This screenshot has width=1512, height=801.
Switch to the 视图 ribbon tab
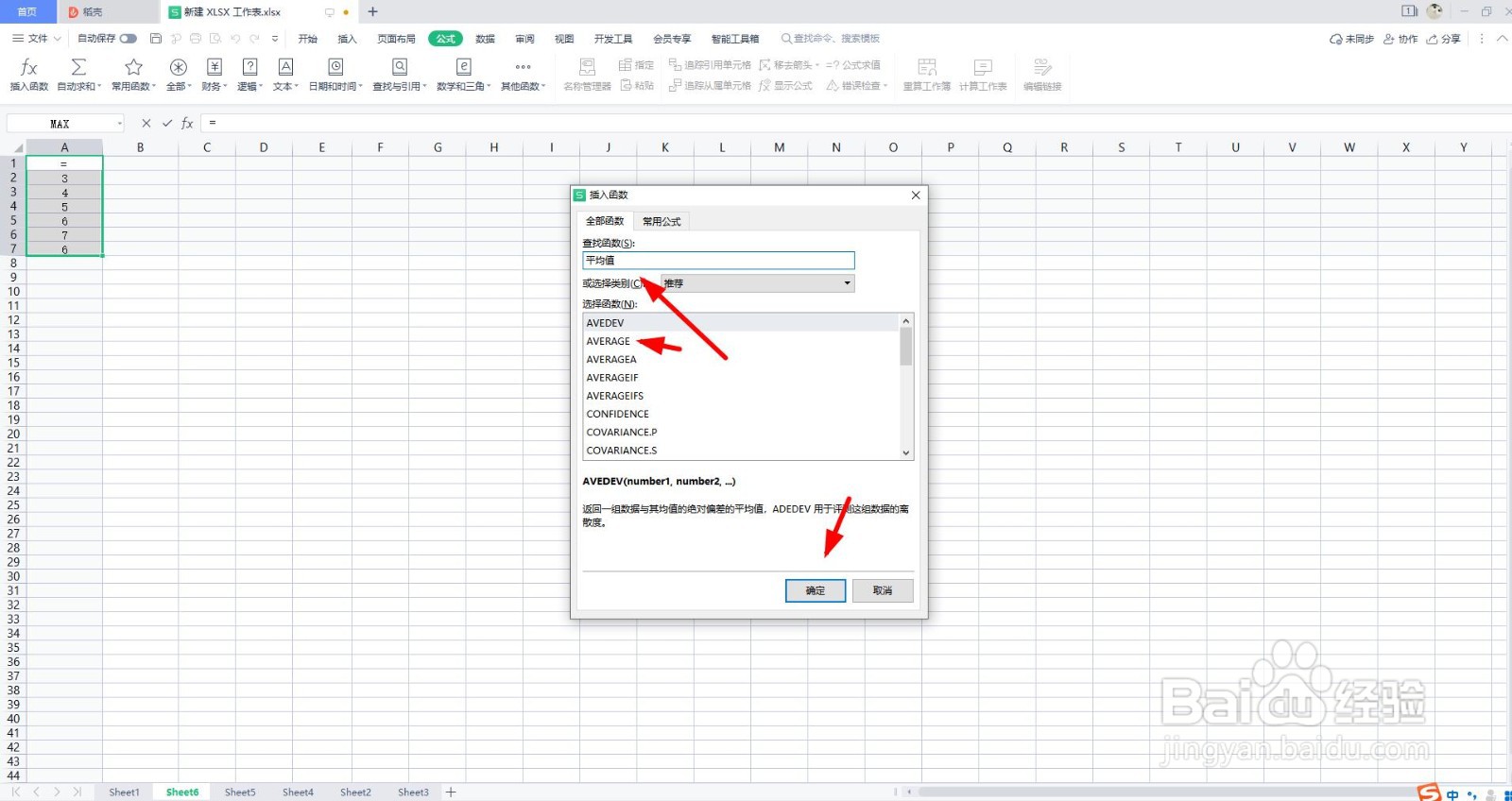[x=564, y=39]
